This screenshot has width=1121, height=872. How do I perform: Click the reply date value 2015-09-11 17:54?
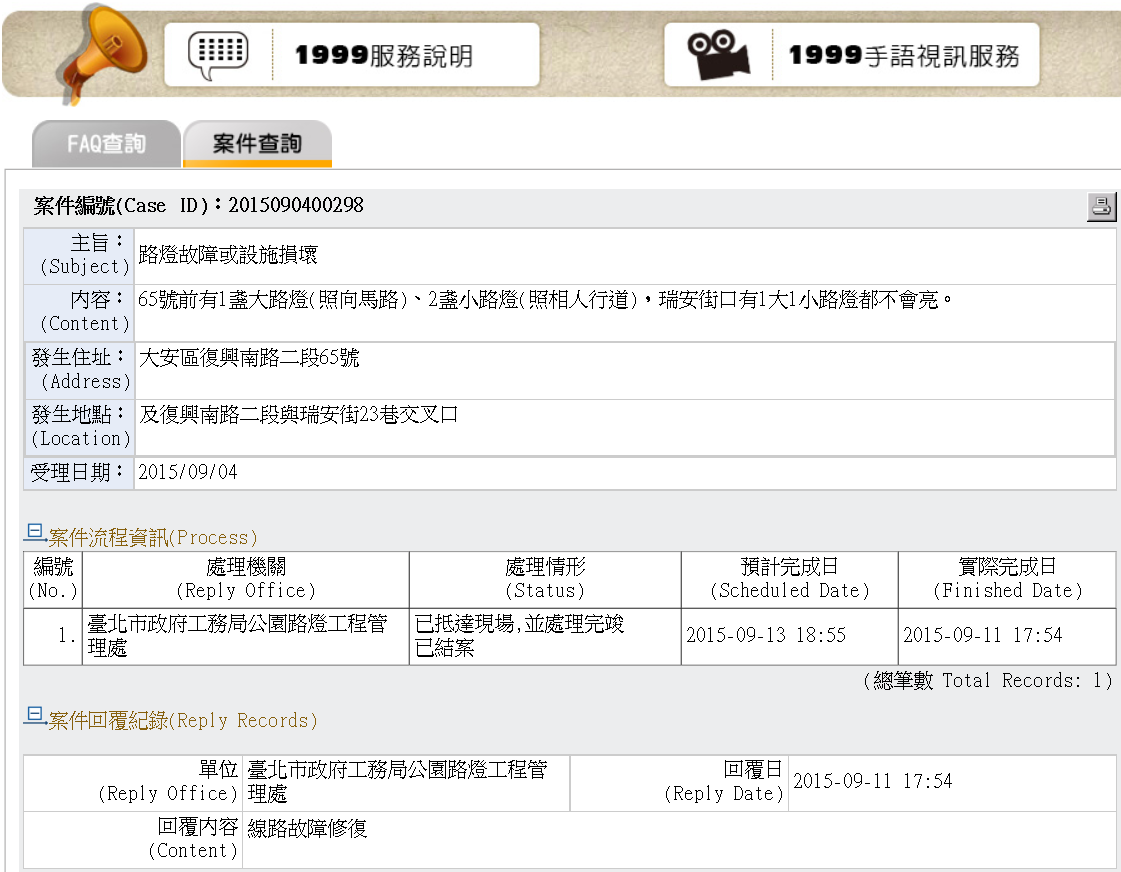[872, 781]
